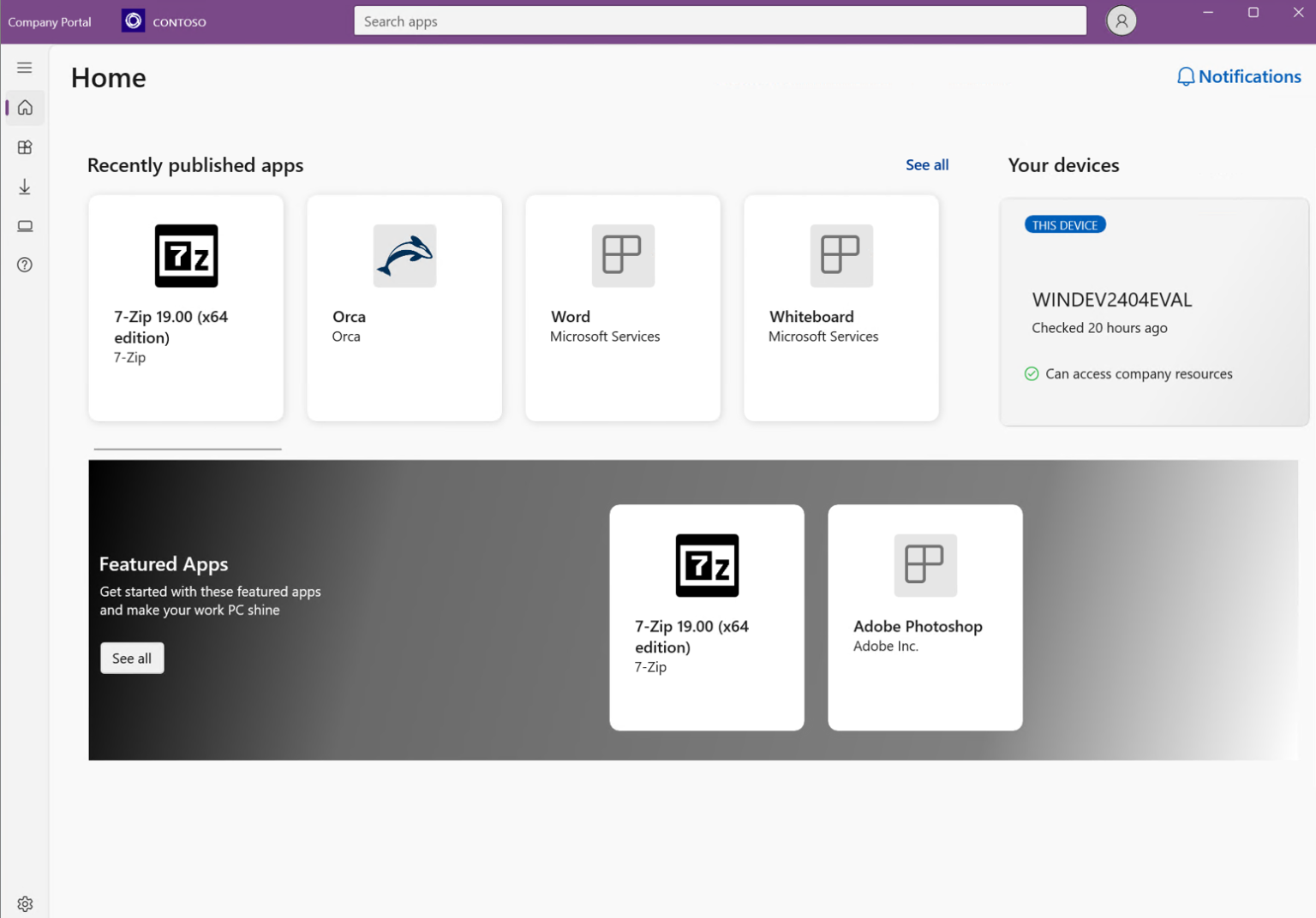The width and height of the screenshot is (1316, 918).
Task: Click See all in Featured Apps banner
Action: (131, 658)
